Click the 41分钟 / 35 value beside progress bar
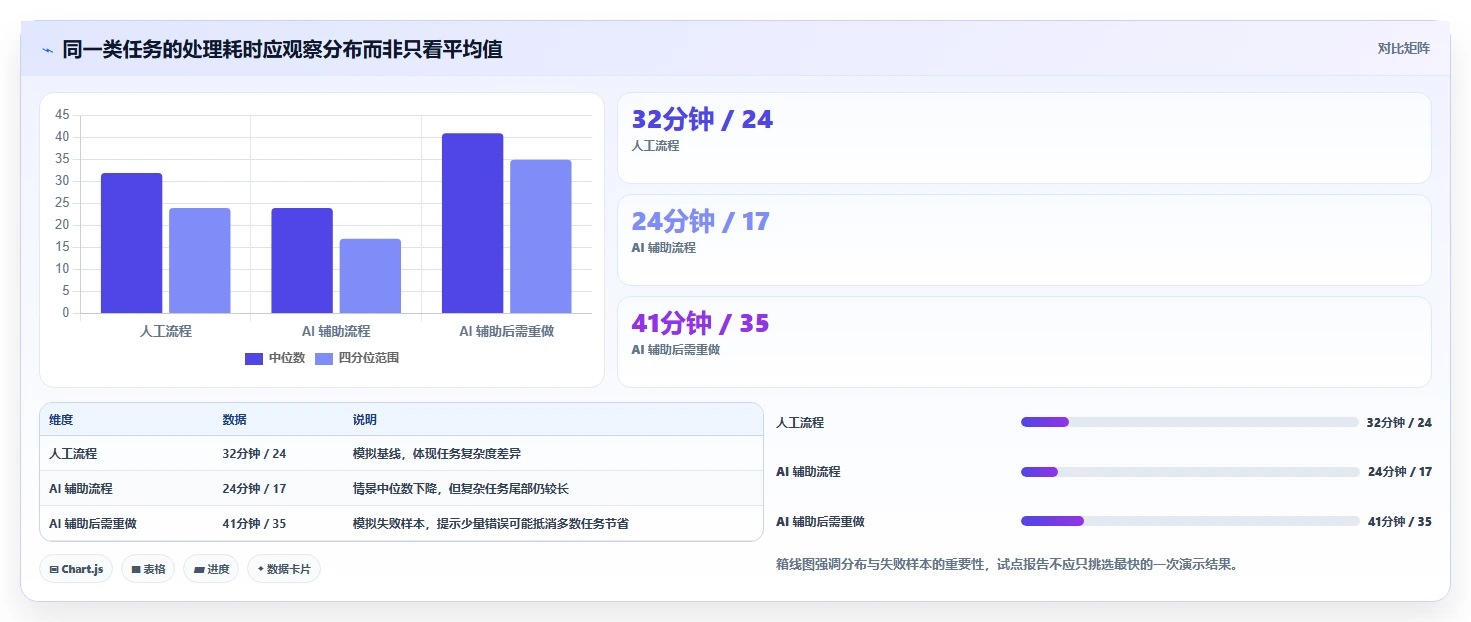Screen dimensions: 1471x622 [x=1399, y=522]
